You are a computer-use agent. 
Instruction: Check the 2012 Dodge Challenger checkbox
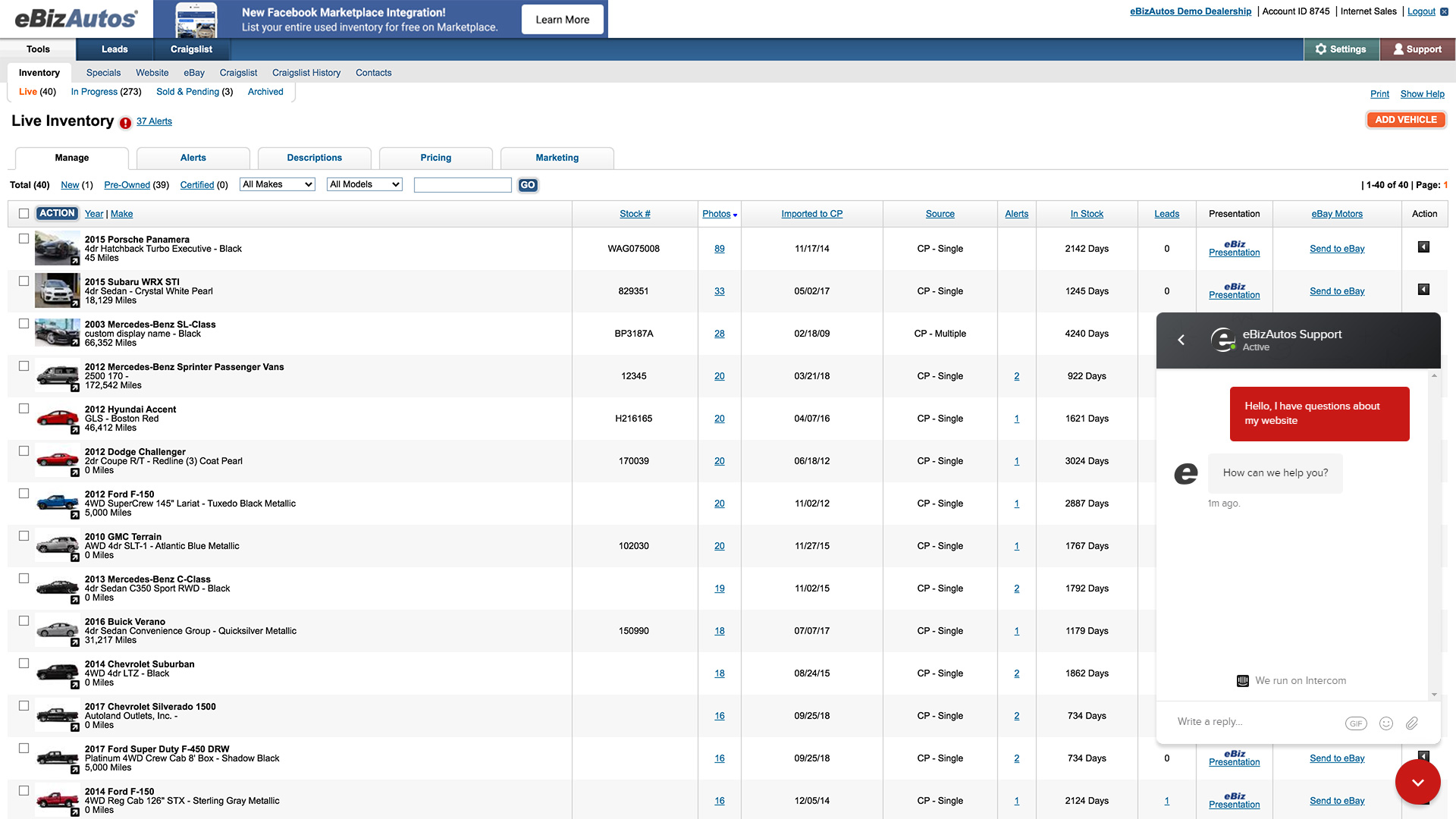point(24,450)
